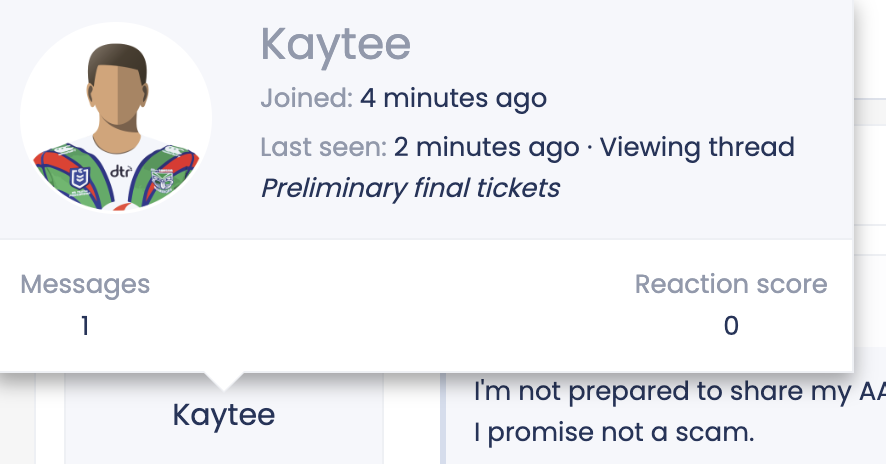Click the Reaction score label

pos(731,284)
